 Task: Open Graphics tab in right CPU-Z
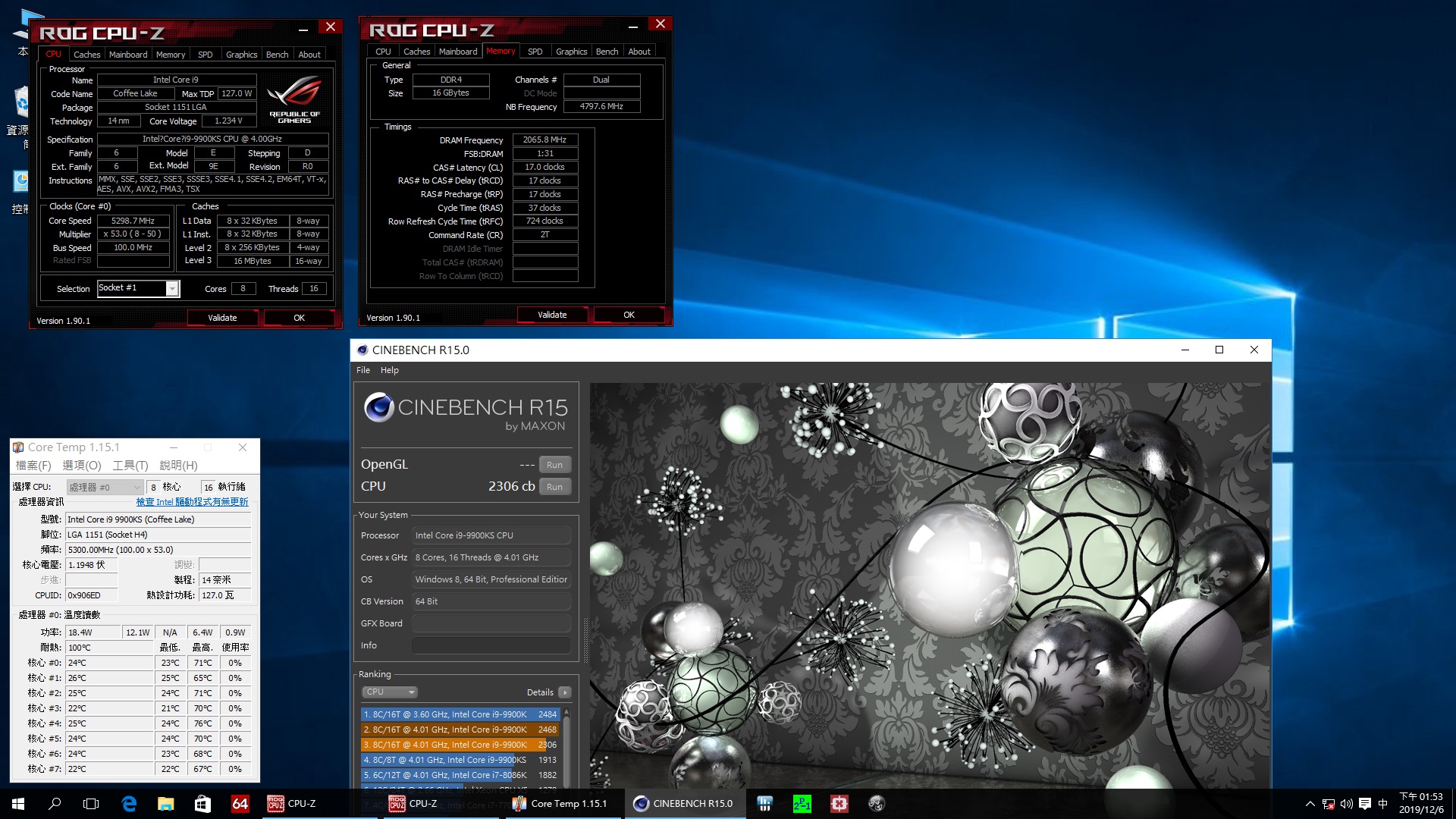click(x=571, y=52)
